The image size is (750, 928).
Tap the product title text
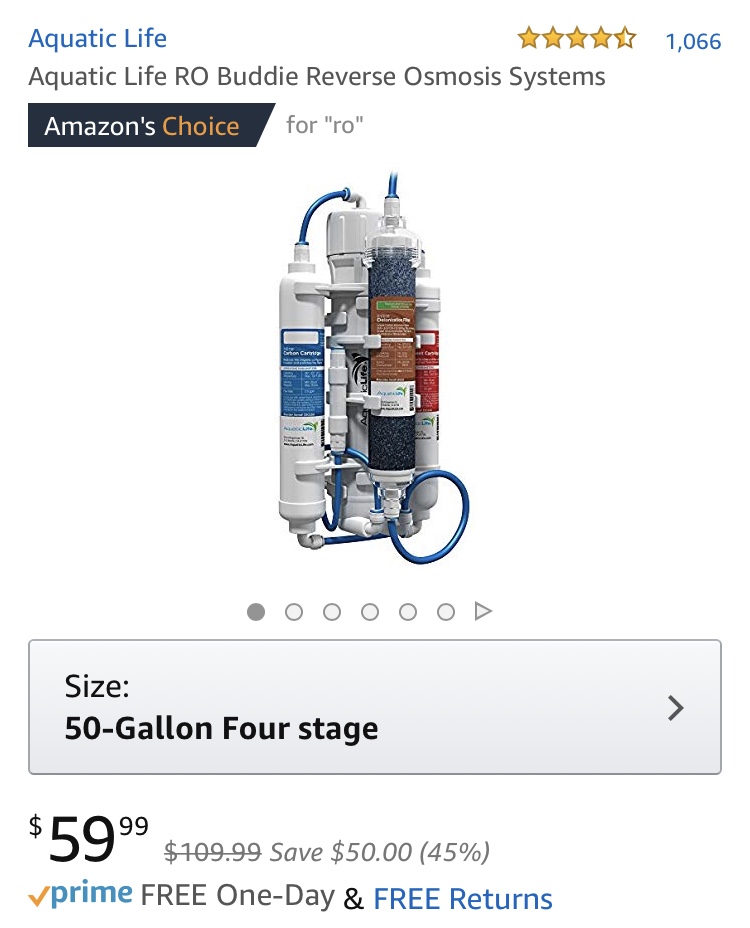pos(317,77)
